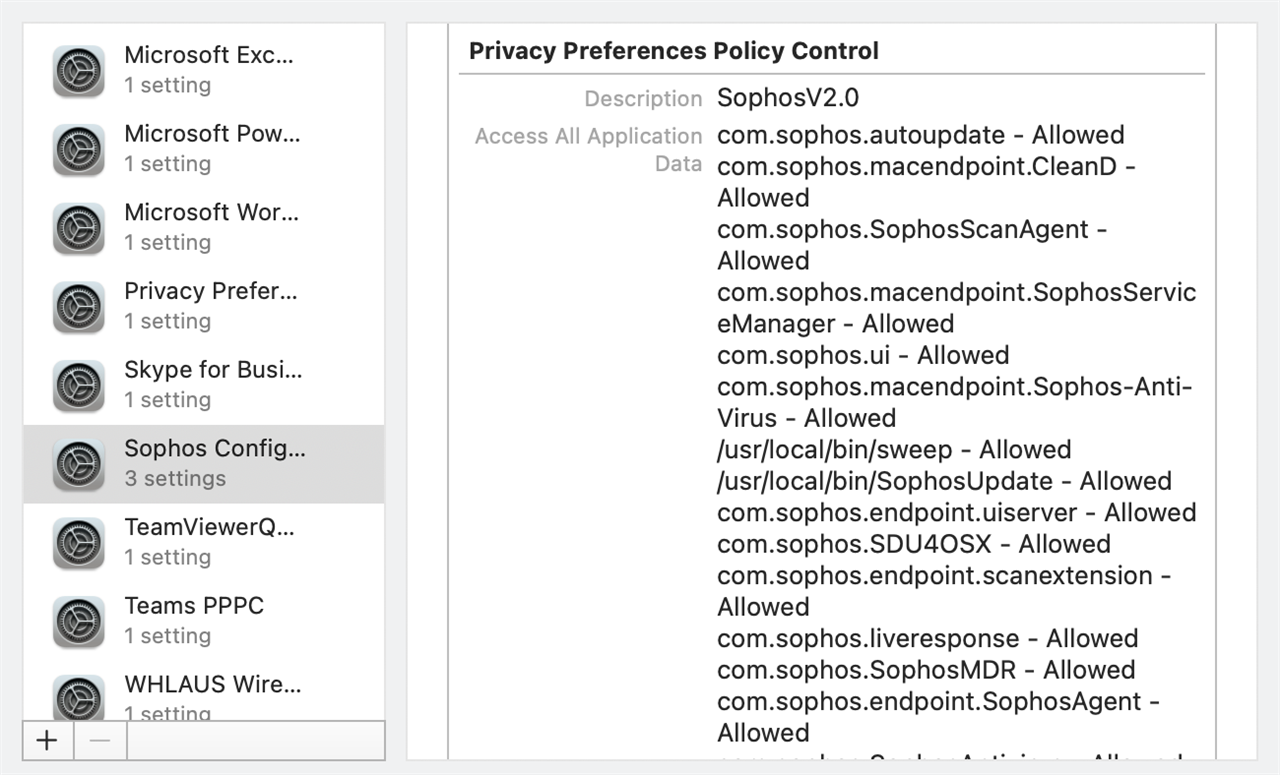1280x775 pixels.
Task: Select the Microsoft Excel profile entry
Action: pyautogui.click(x=204, y=70)
